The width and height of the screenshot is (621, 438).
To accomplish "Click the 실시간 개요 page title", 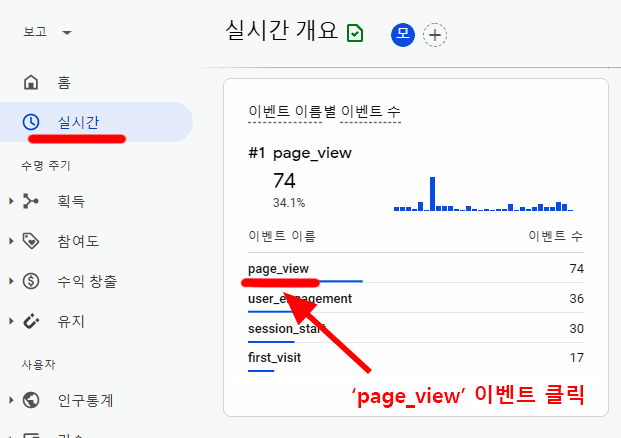I will coord(282,30).
